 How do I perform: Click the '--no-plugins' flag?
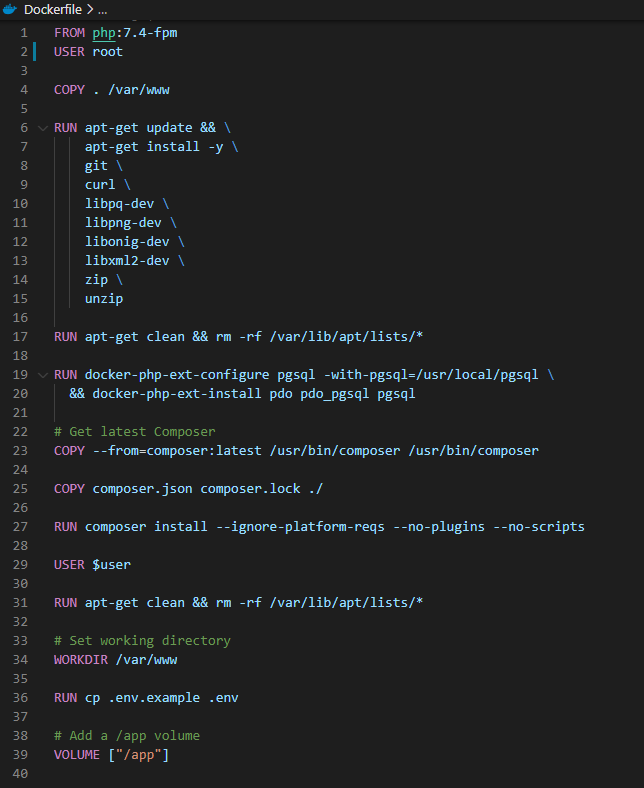click(439, 527)
